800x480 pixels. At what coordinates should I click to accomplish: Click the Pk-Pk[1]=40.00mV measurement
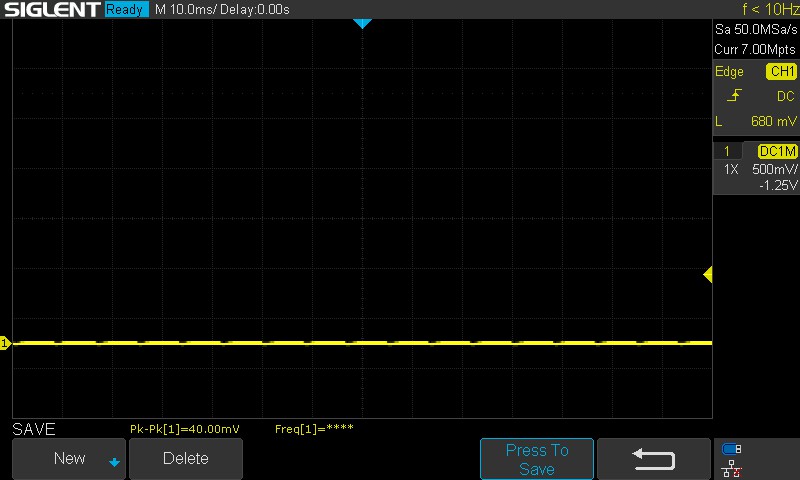coord(185,429)
